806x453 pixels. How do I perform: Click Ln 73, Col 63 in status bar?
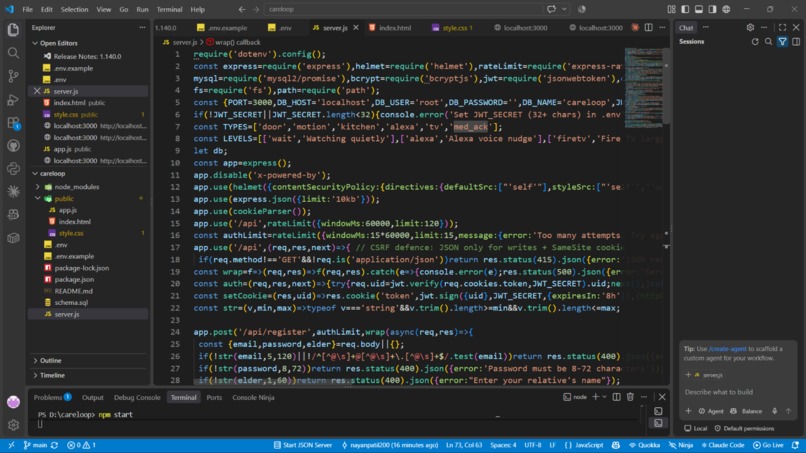pos(464,445)
